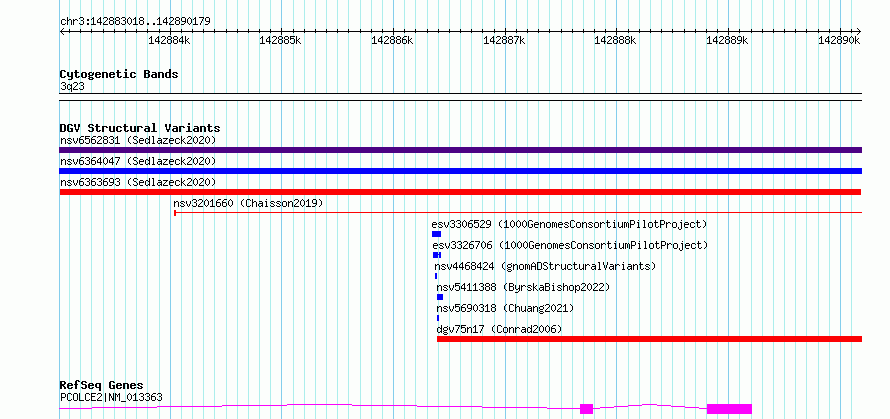Open nsv6363693 (Sedlazeck2020) label
The height and width of the screenshot is (419, 890).
click(x=138, y=182)
